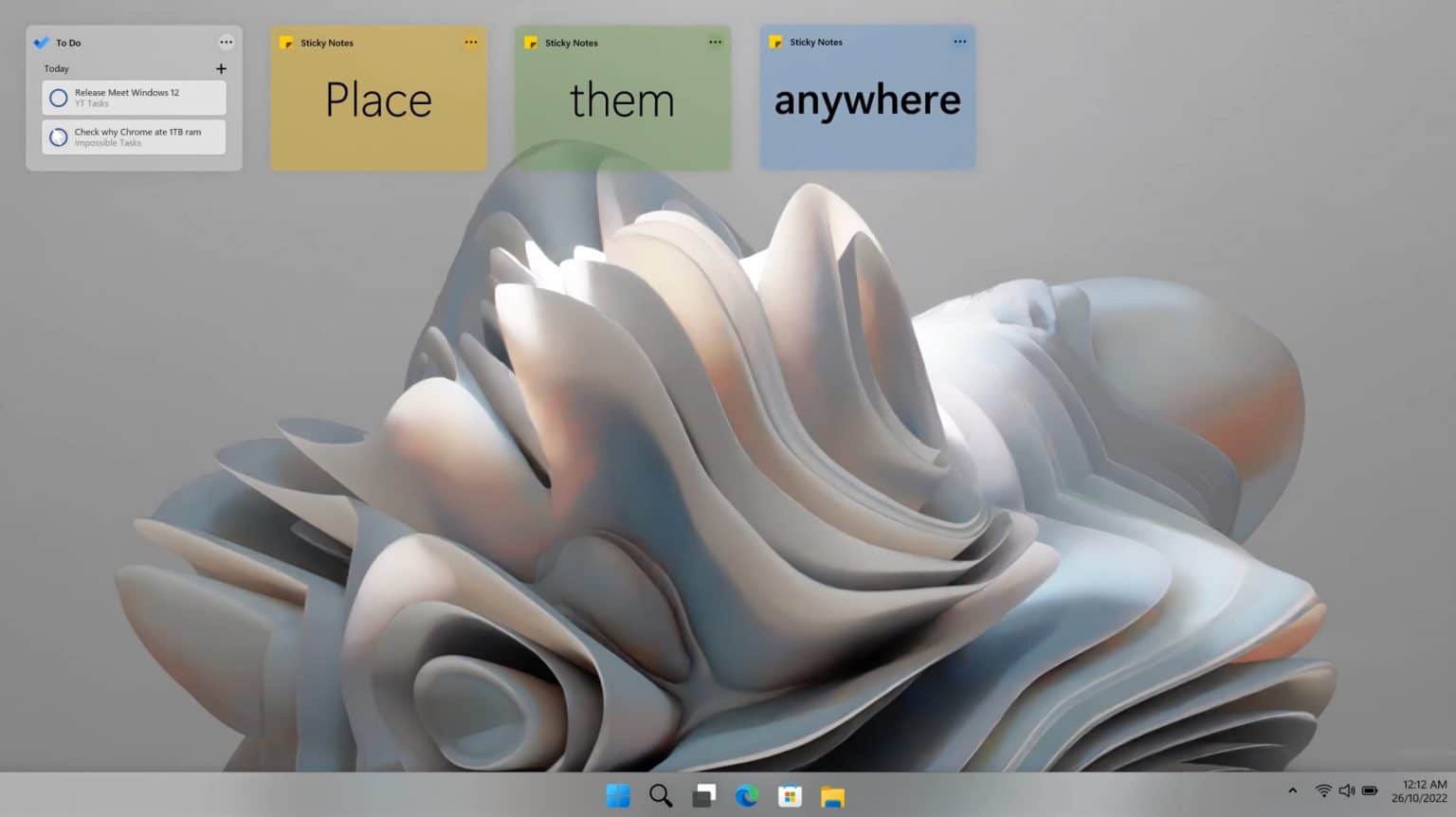Check off 'Check why Chrome ate 1TB ram'
The image size is (1456, 817).
tap(58, 136)
